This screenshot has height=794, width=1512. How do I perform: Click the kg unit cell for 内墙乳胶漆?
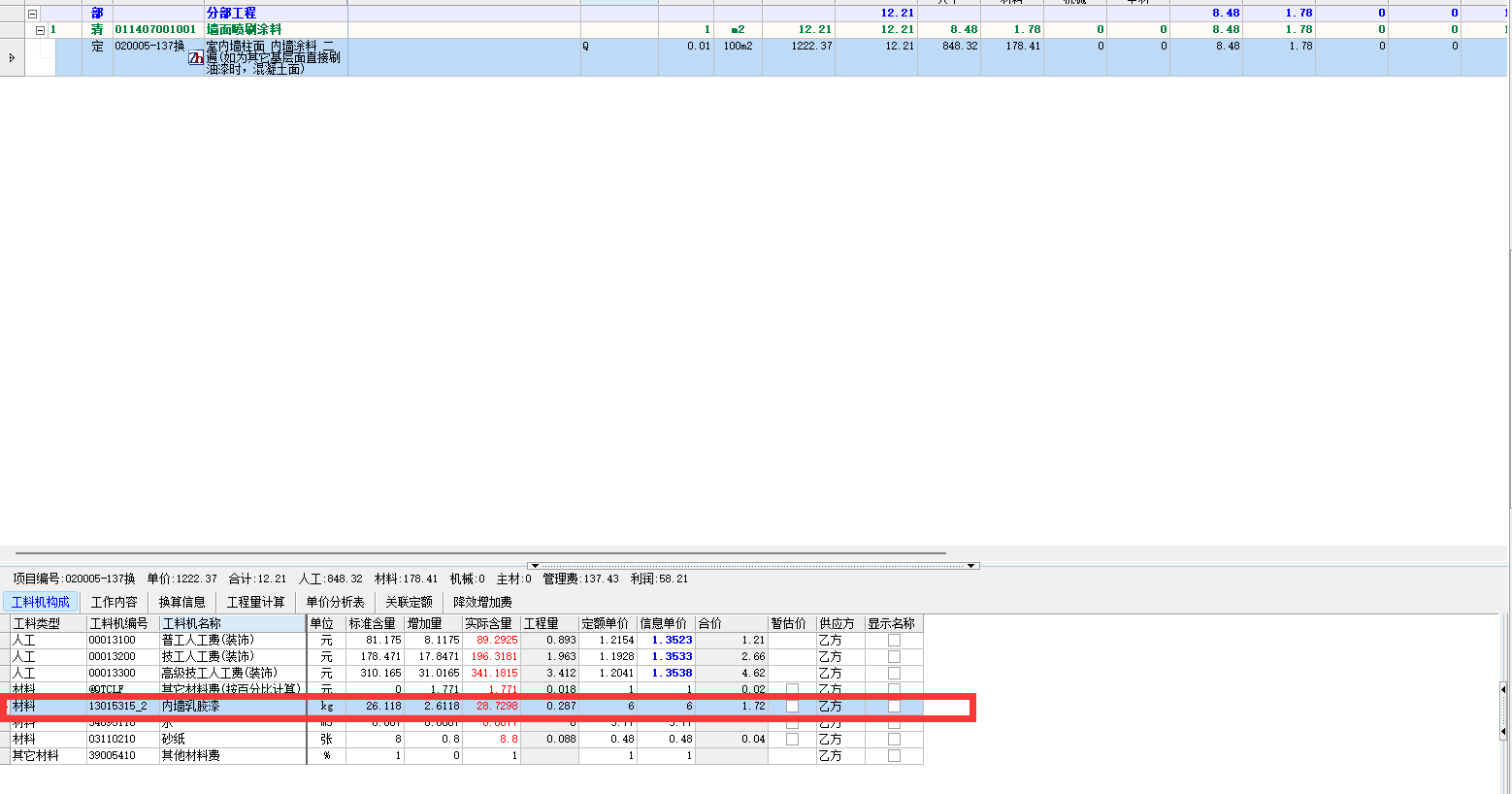326,707
